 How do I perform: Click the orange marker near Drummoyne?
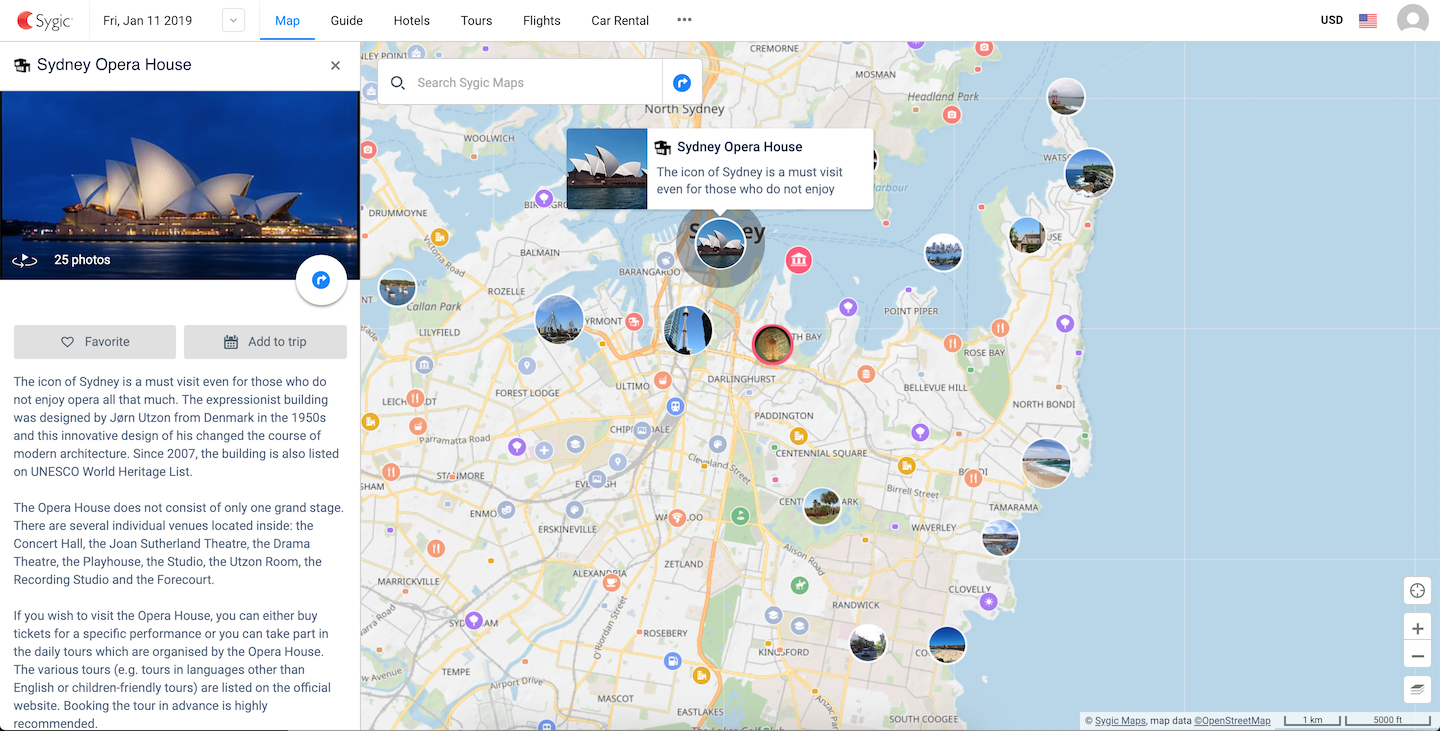click(438, 238)
